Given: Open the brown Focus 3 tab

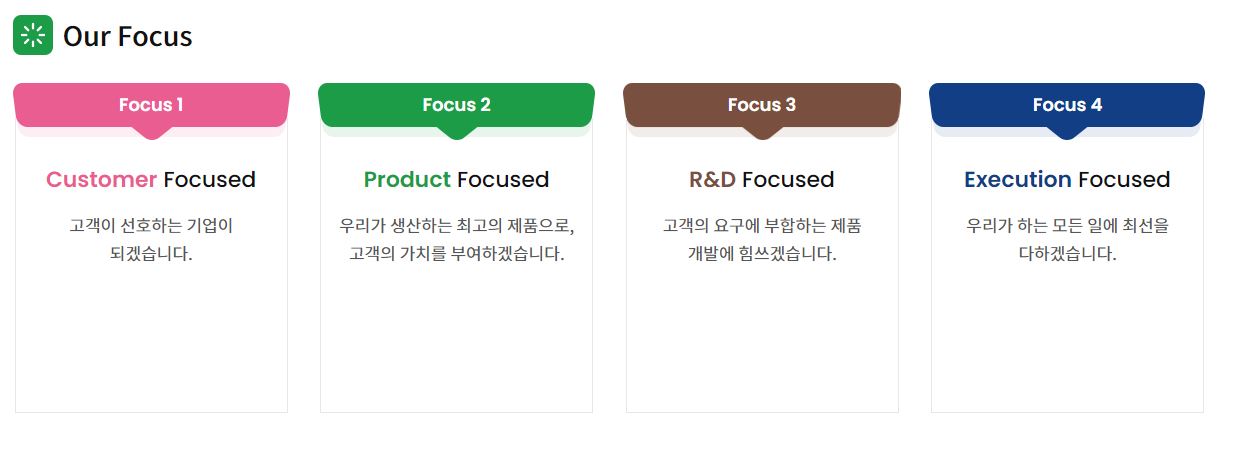Looking at the screenshot, I should (x=762, y=105).
